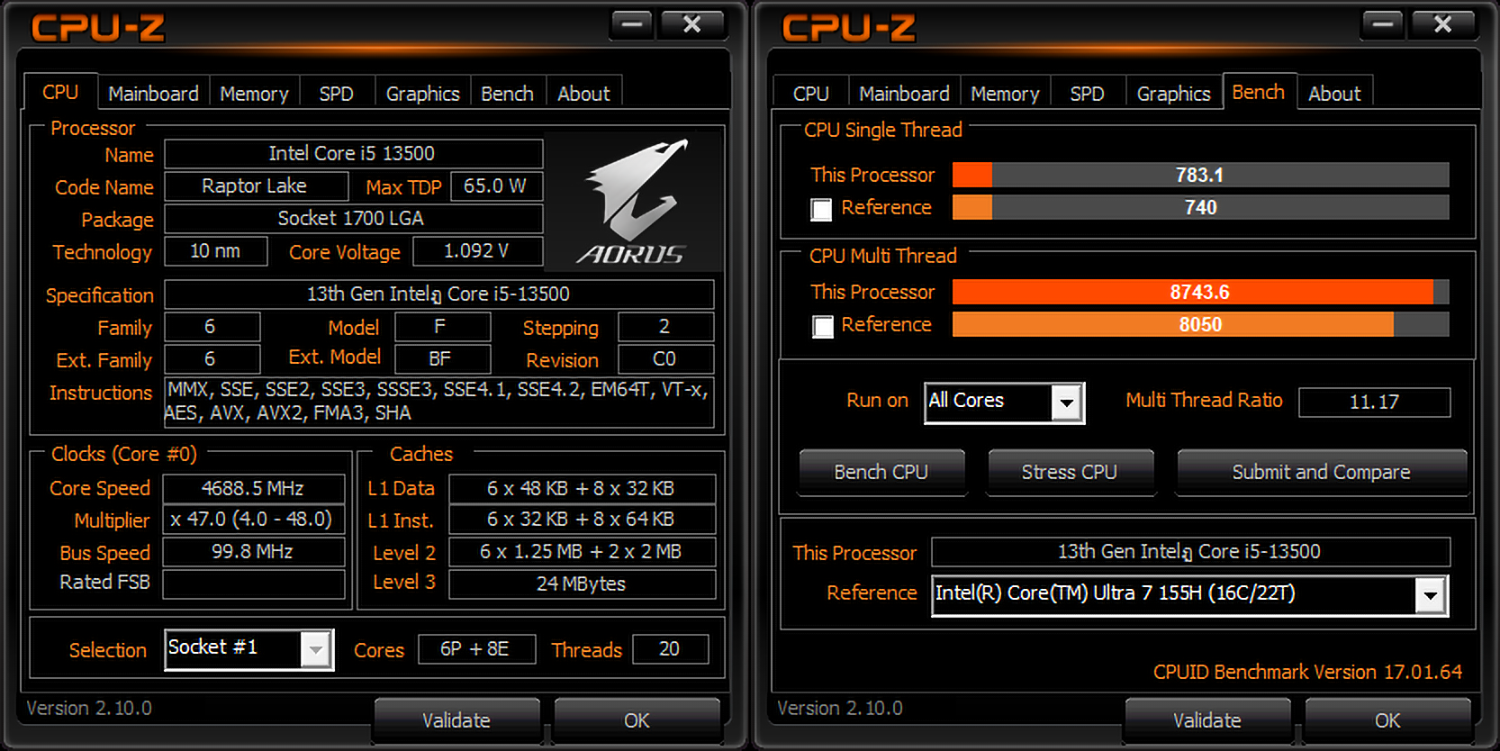Click the Multiplier value x 47.0
Image resolution: width=1500 pixels, height=751 pixels.
(253, 520)
